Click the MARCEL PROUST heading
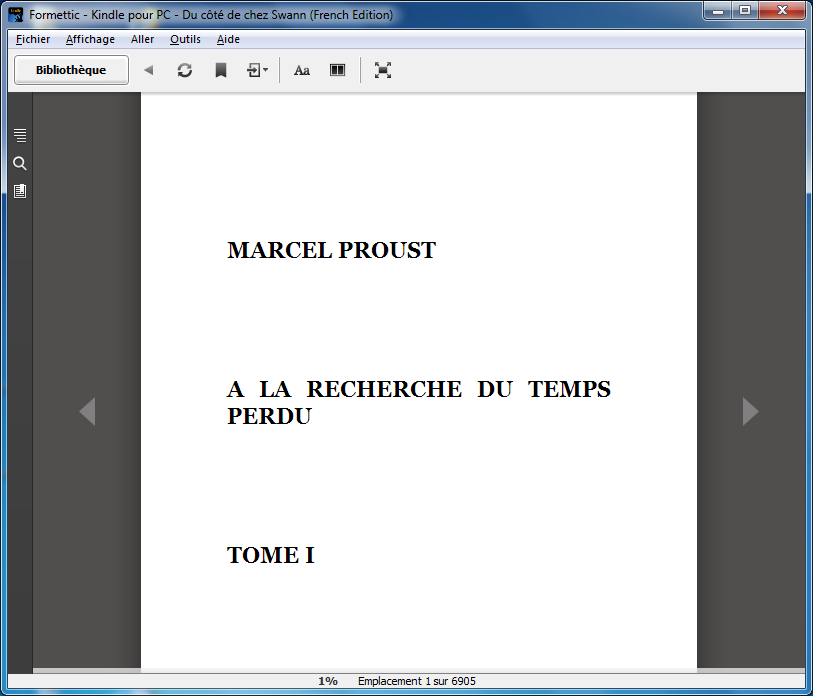 pyautogui.click(x=332, y=250)
